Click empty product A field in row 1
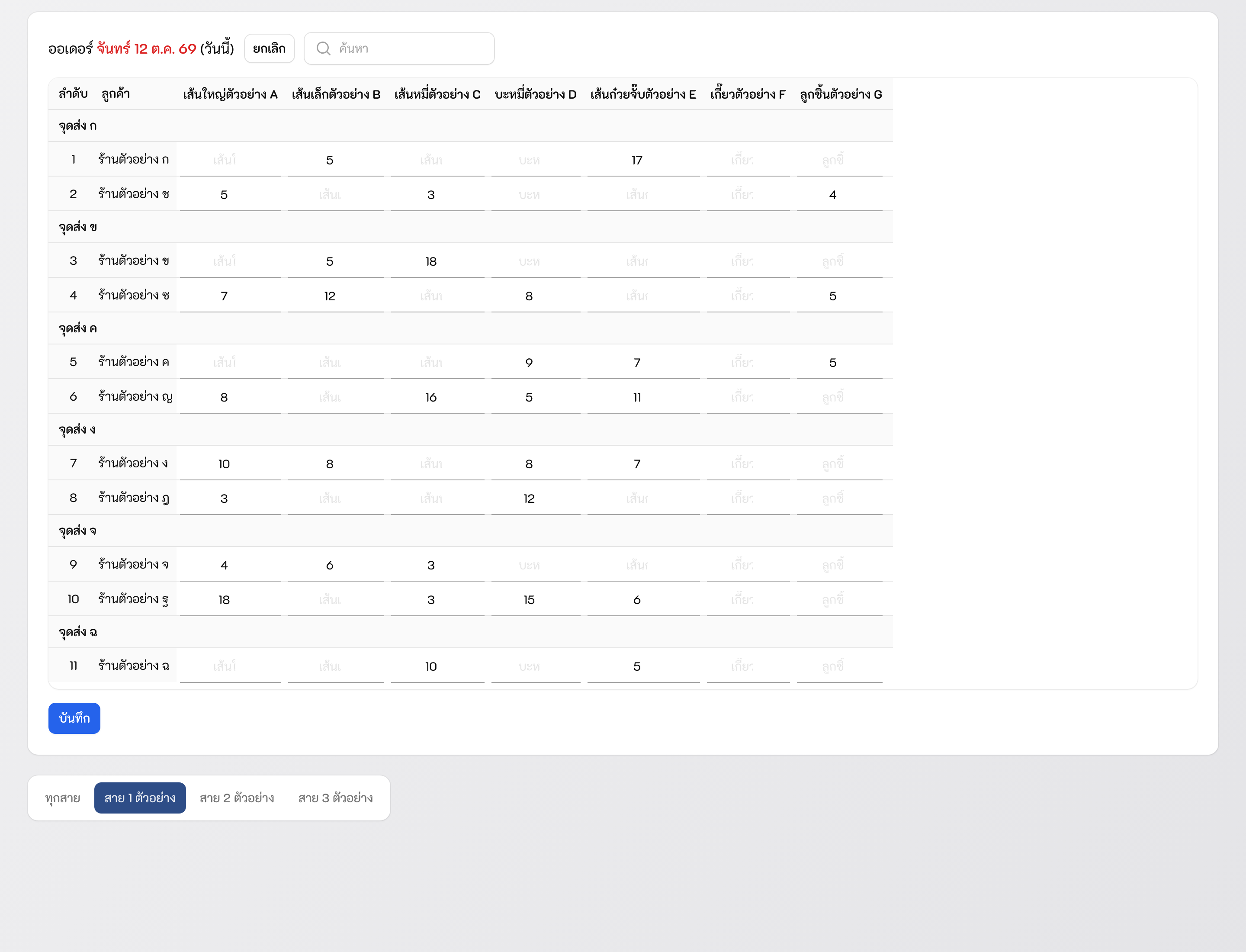1246x952 pixels. click(x=230, y=161)
